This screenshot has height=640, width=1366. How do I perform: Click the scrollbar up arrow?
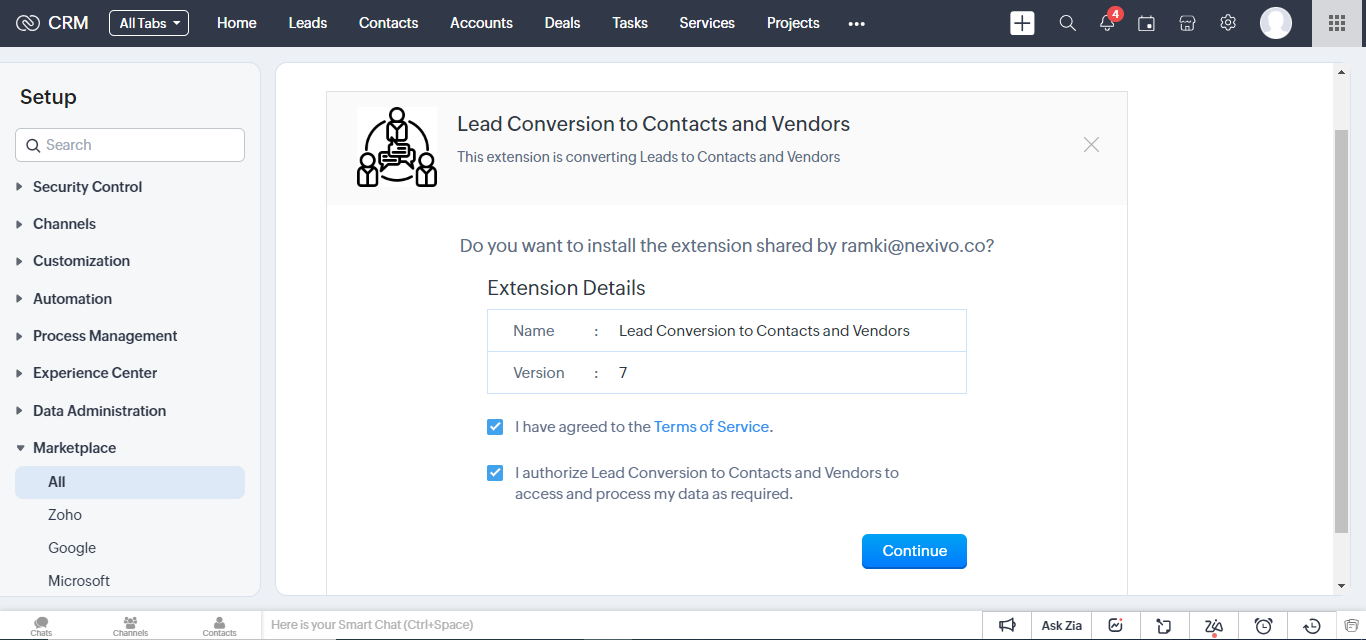[1341, 71]
